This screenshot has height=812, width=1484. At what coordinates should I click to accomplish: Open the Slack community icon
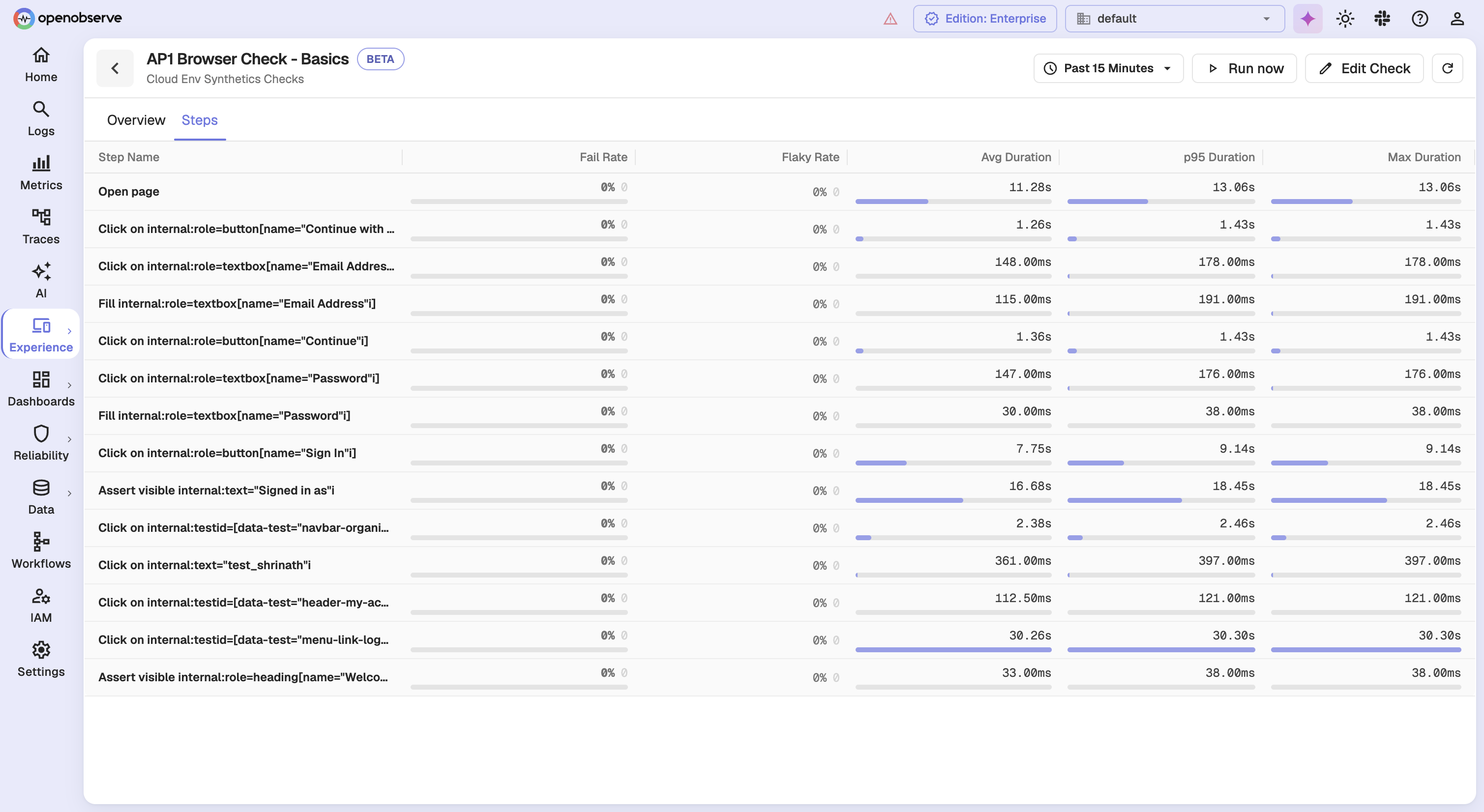1382,19
